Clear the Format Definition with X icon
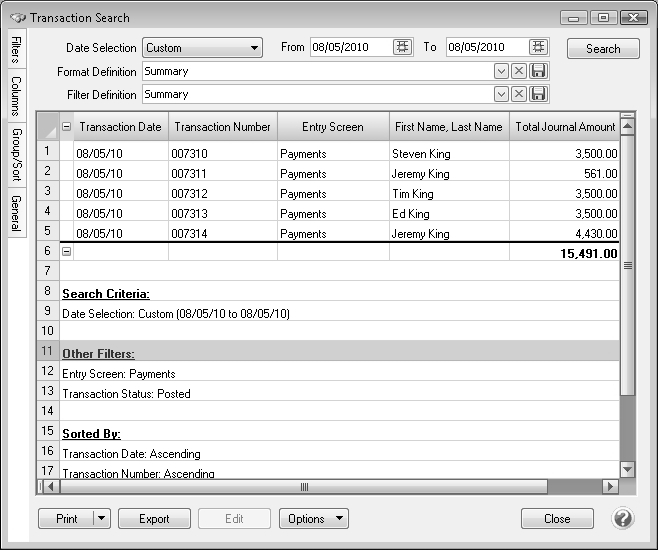Viewport: 658px width, 550px height. click(519, 71)
